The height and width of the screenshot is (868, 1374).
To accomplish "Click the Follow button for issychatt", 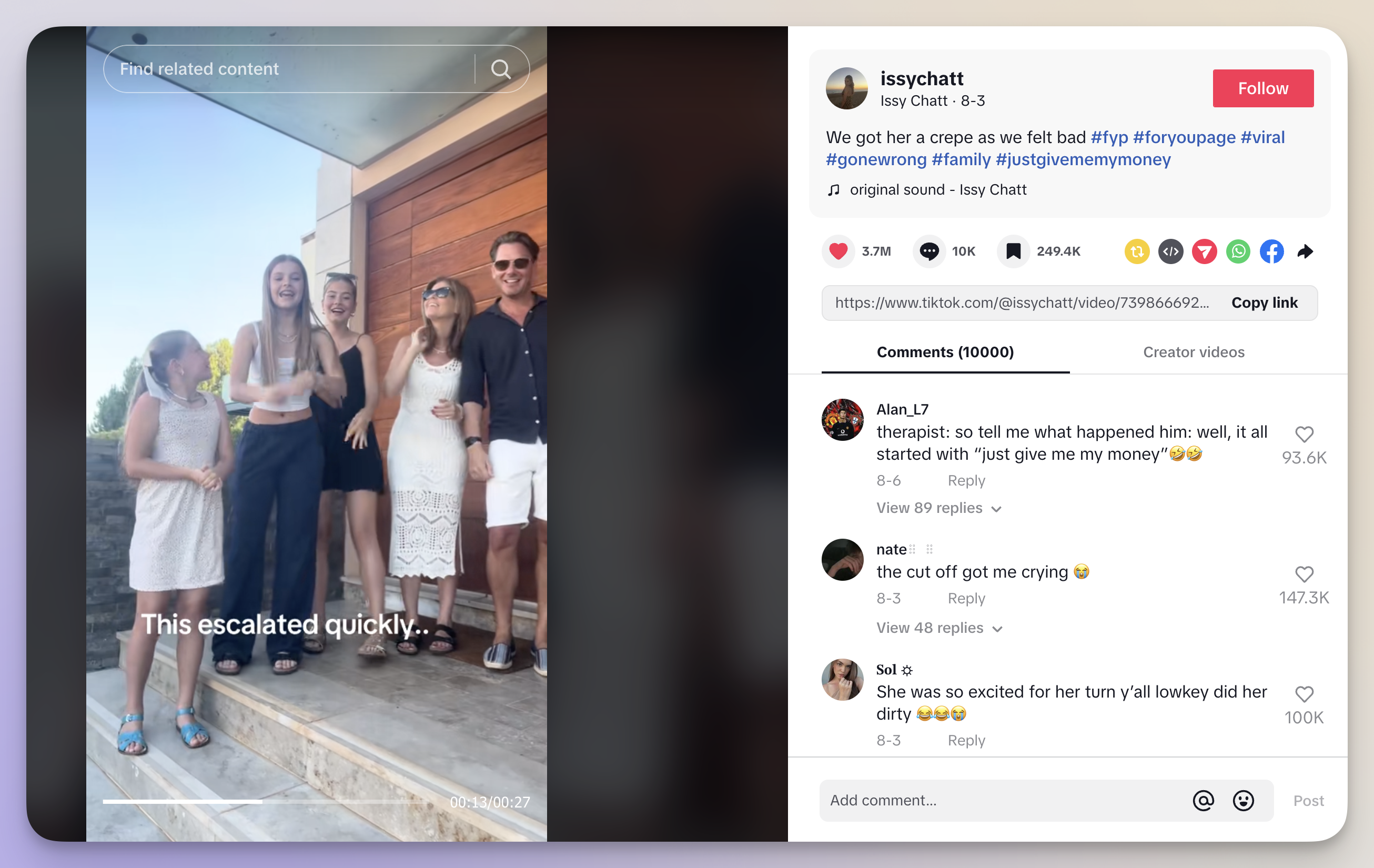I will tap(1263, 88).
